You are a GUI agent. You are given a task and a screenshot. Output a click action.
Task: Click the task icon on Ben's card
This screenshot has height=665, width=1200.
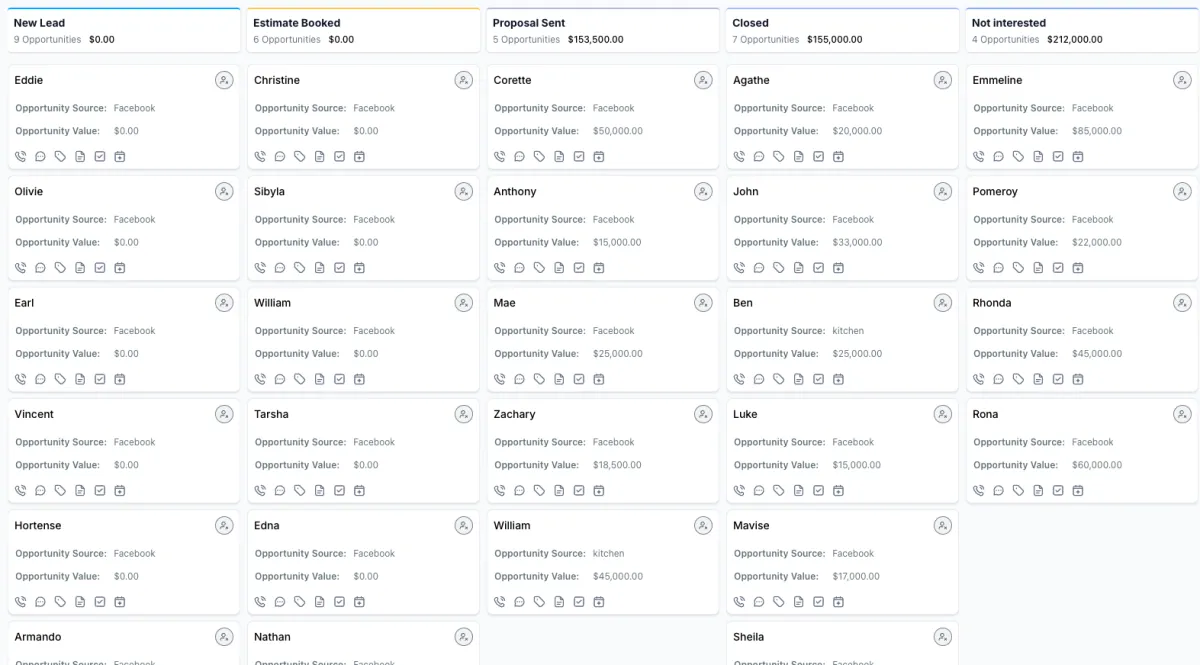click(x=818, y=379)
